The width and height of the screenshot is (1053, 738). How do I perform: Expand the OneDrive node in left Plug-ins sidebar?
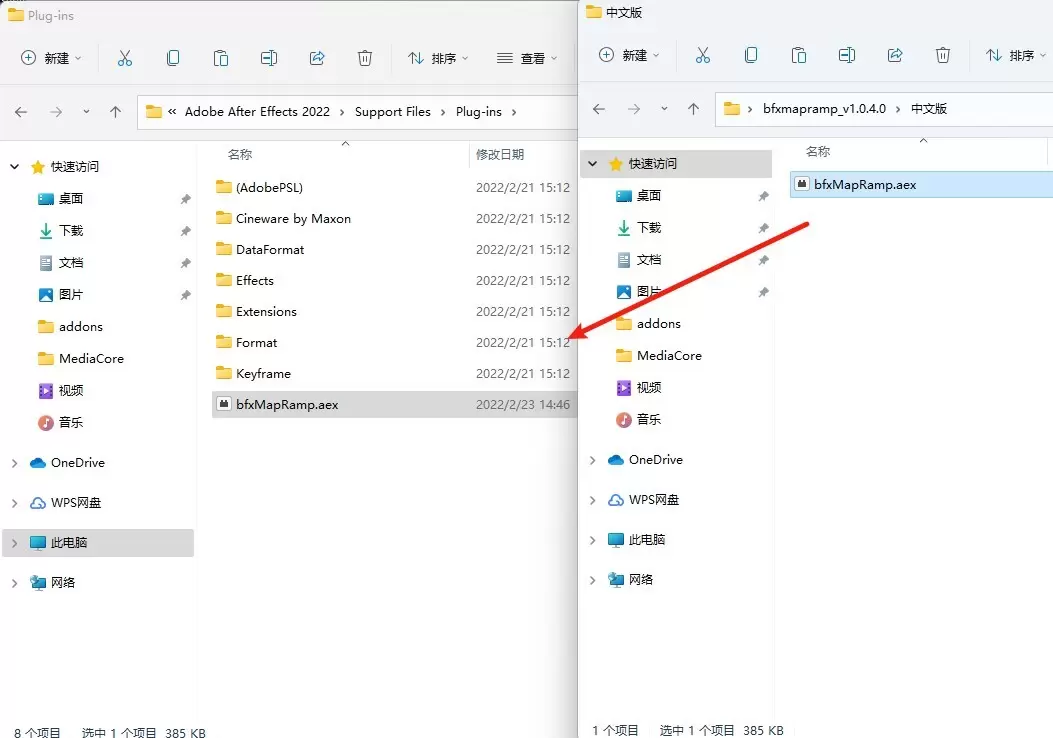click(x=14, y=463)
